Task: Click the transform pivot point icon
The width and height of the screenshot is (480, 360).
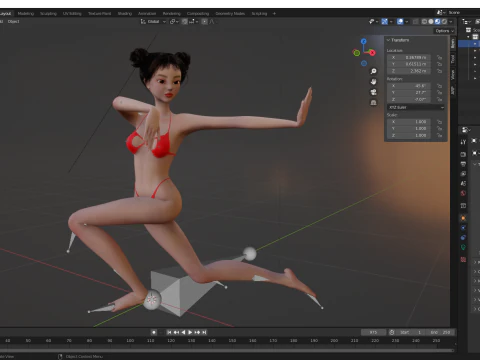Action: [x=173, y=22]
